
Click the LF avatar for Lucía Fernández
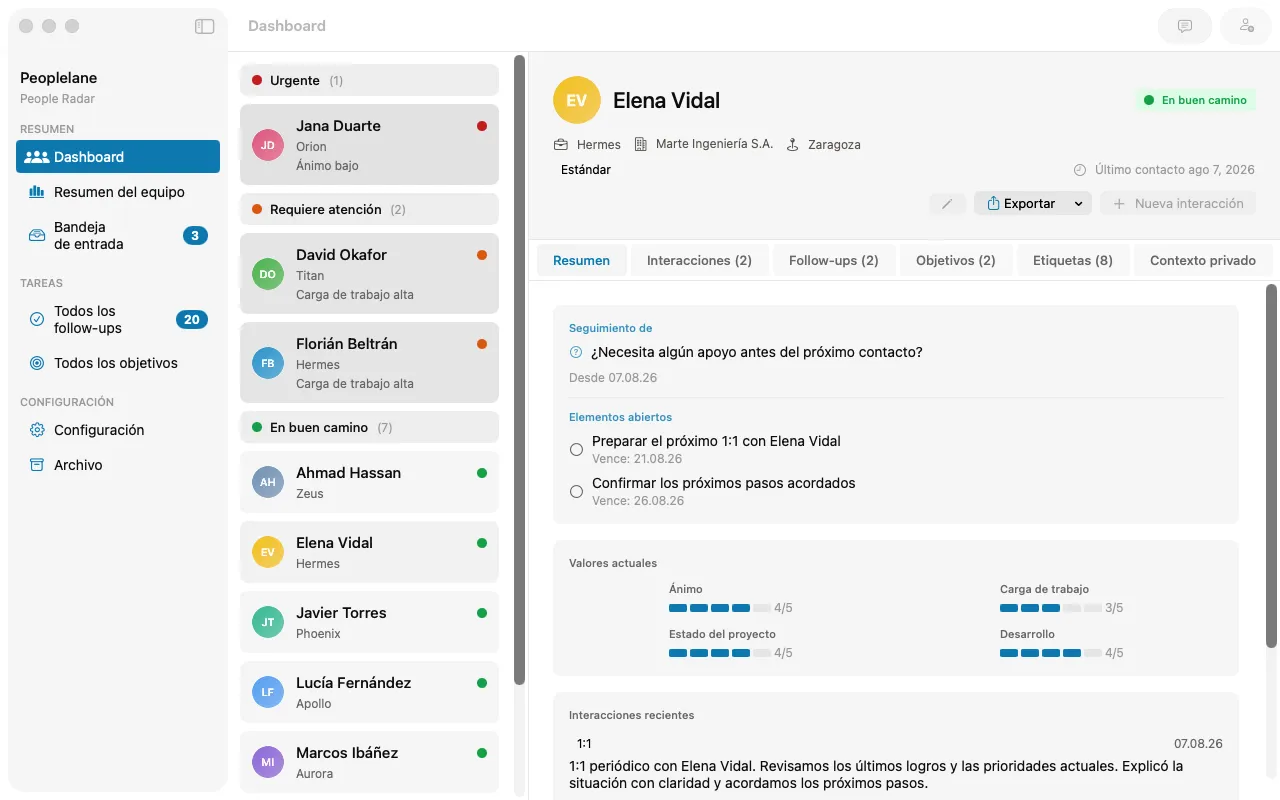point(268,692)
